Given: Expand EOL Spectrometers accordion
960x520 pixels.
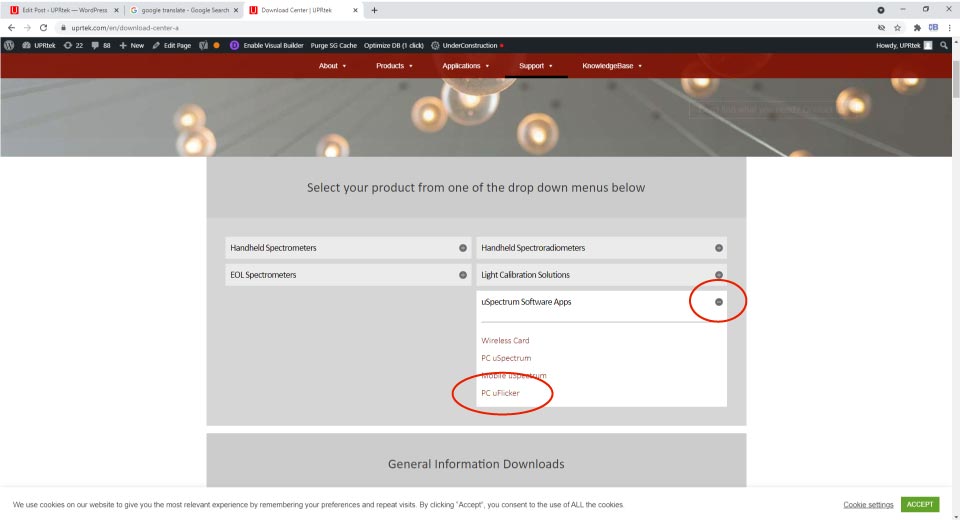Looking at the screenshot, I should click(x=348, y=275).
